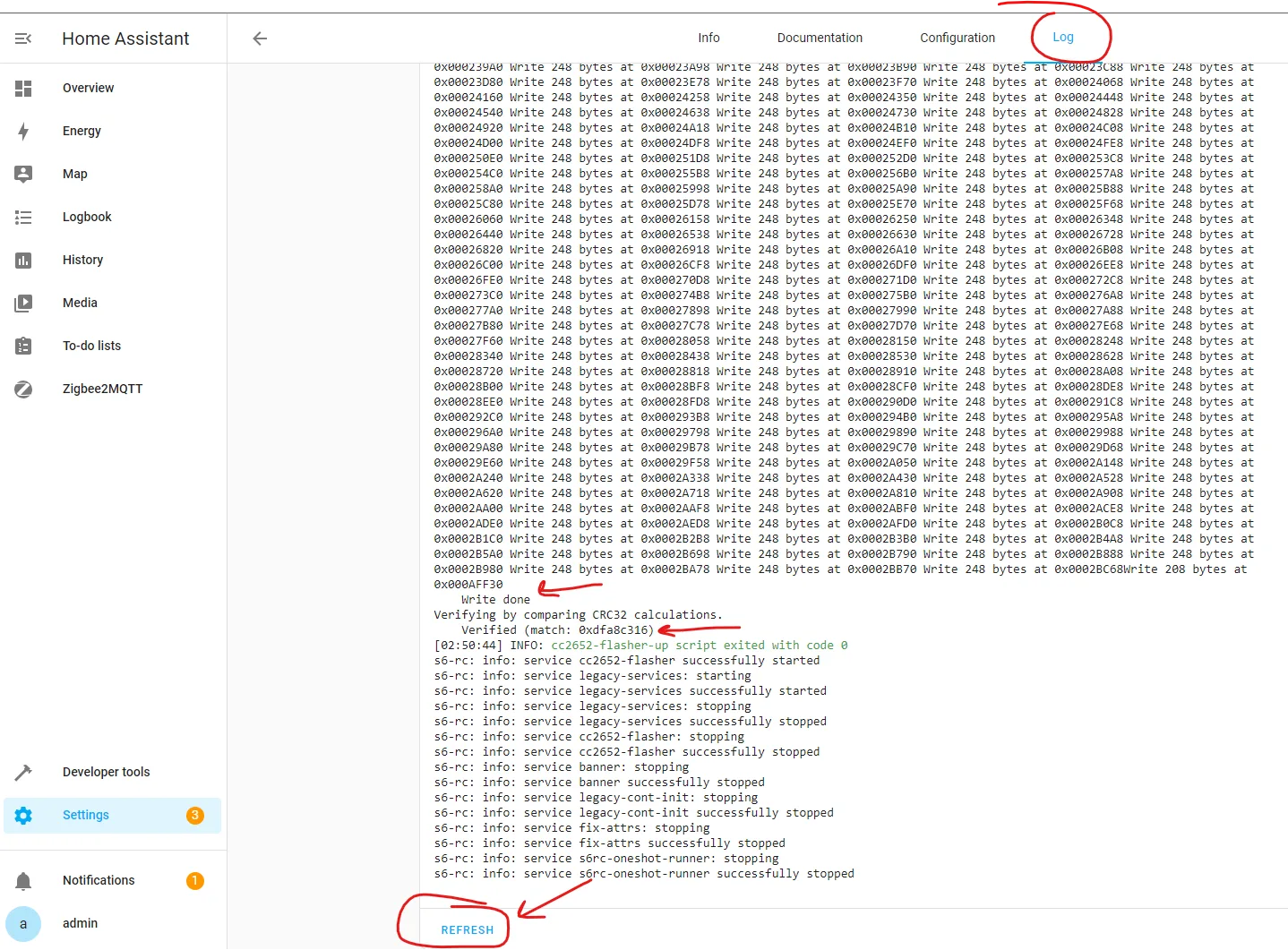Click the History chart icon

23,260
